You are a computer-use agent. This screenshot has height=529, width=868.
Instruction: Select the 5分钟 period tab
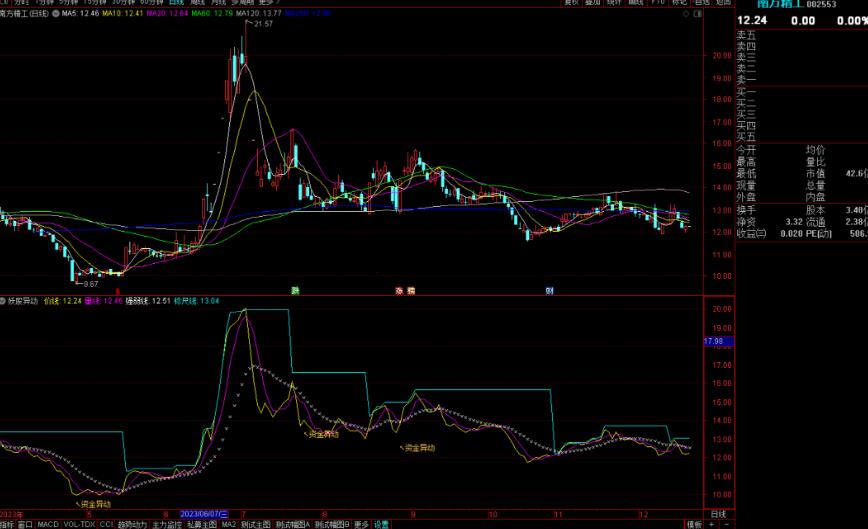(69, 2)
